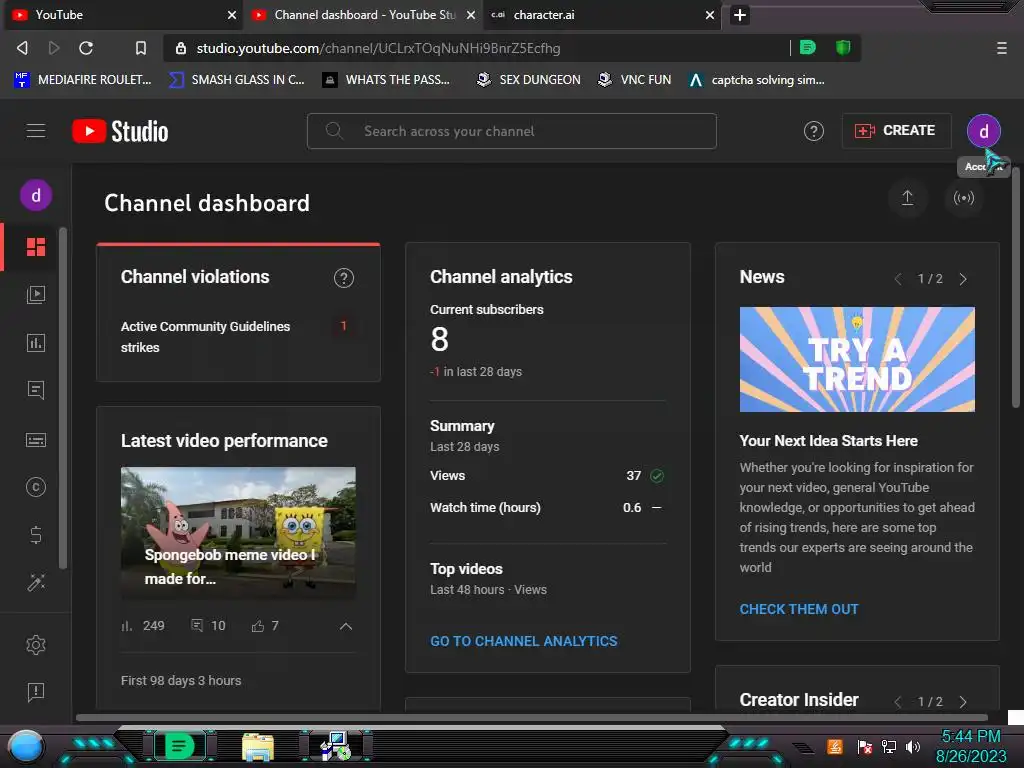Click GO TO CHANNEL ANALYTICS link
Image resolution: width=1024 pixels, height=768 pixels.
pos(523,641)
